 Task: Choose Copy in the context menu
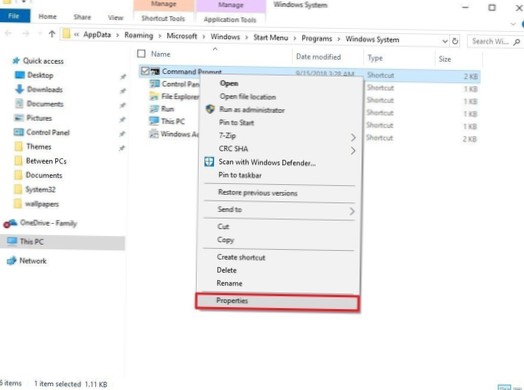pos(226,240)
